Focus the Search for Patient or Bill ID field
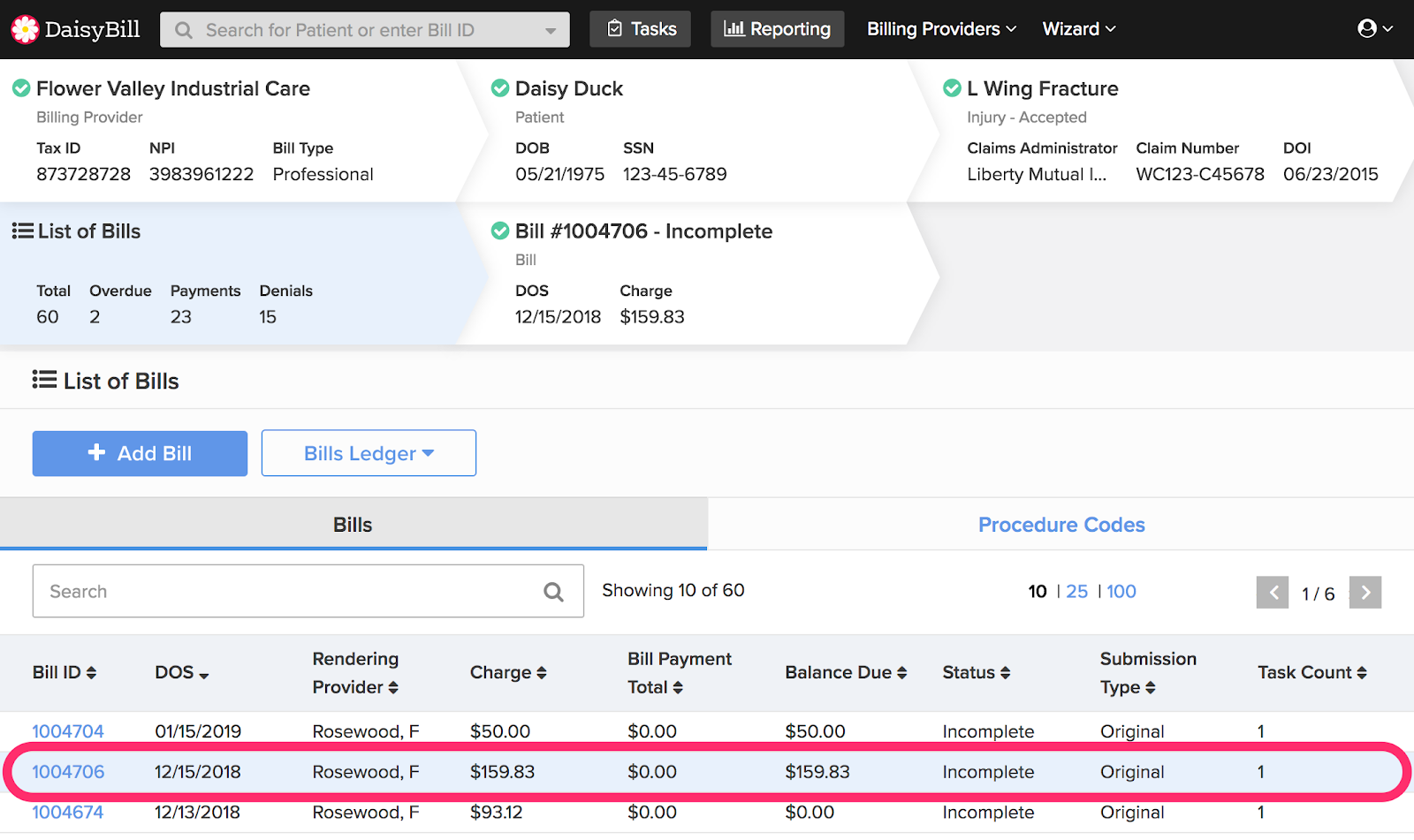The width and height of the screenshot is (1414, 840). coord(364,30)
